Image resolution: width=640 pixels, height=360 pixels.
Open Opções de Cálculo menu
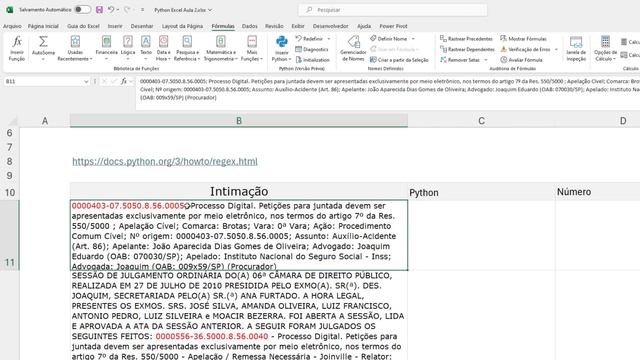pos(605,48)
